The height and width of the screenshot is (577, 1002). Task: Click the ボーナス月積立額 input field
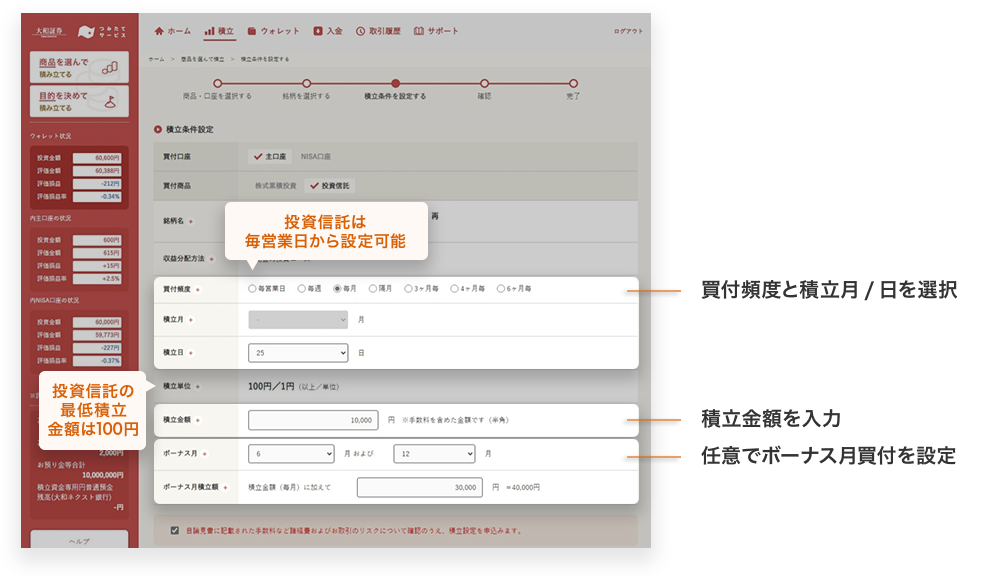point(420,487)
